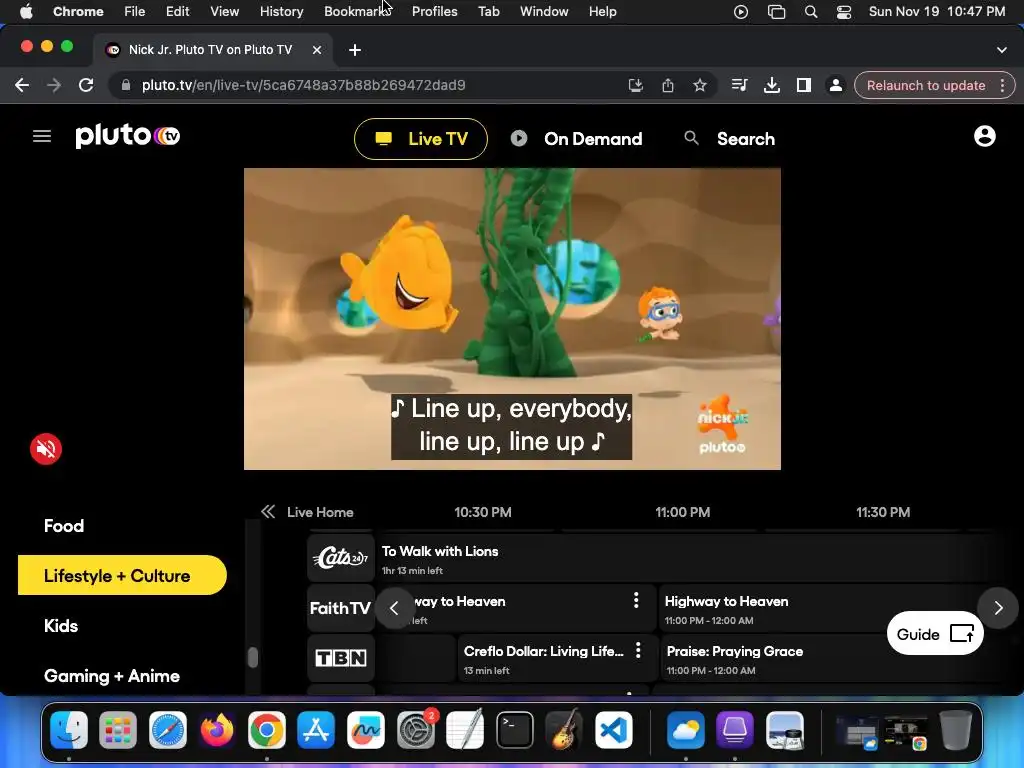Image resolution: width=1024 pixels, height=768 pixels.
Task: Open Finder from the dock
Action: tap(69, 729)
